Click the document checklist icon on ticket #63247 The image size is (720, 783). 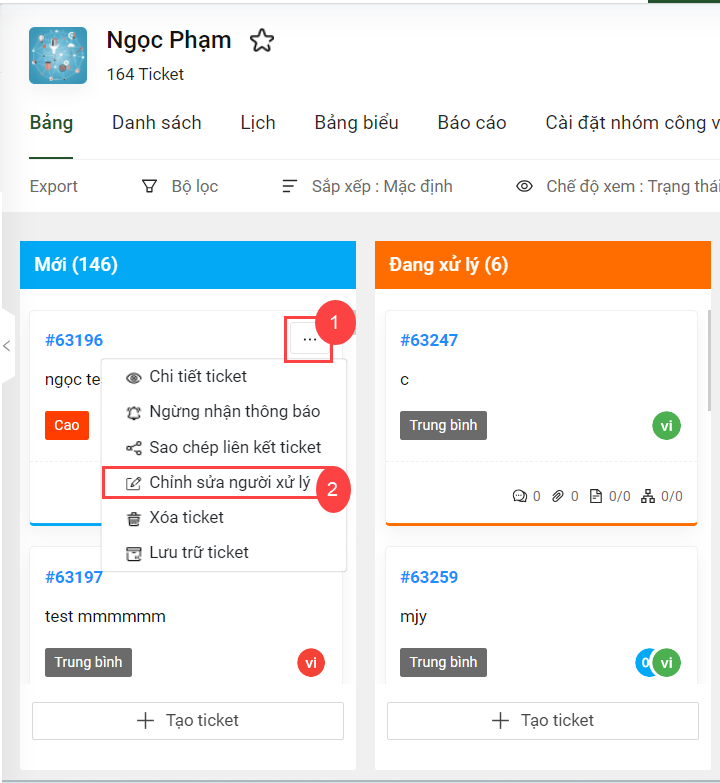click(x=596, y=496)
